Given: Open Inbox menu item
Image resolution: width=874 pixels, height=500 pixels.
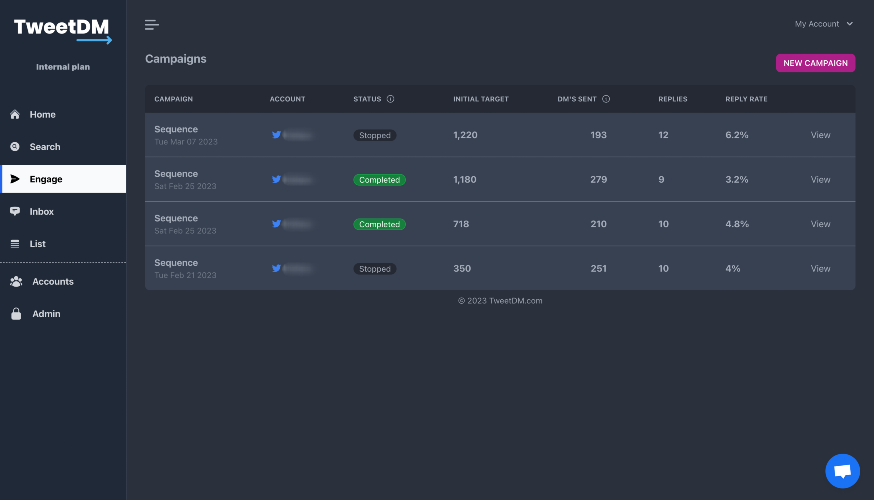Looking at the screenshot, I should point(63,211).
